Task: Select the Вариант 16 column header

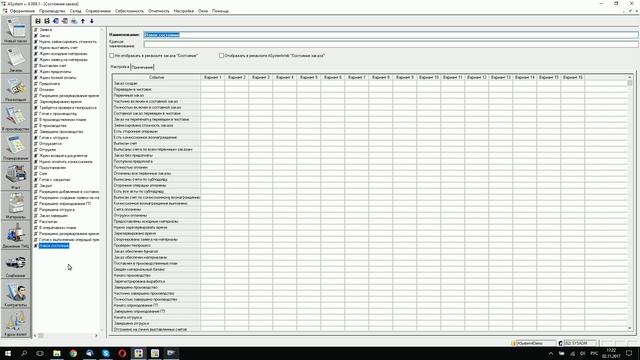Action: pos(573,77)
